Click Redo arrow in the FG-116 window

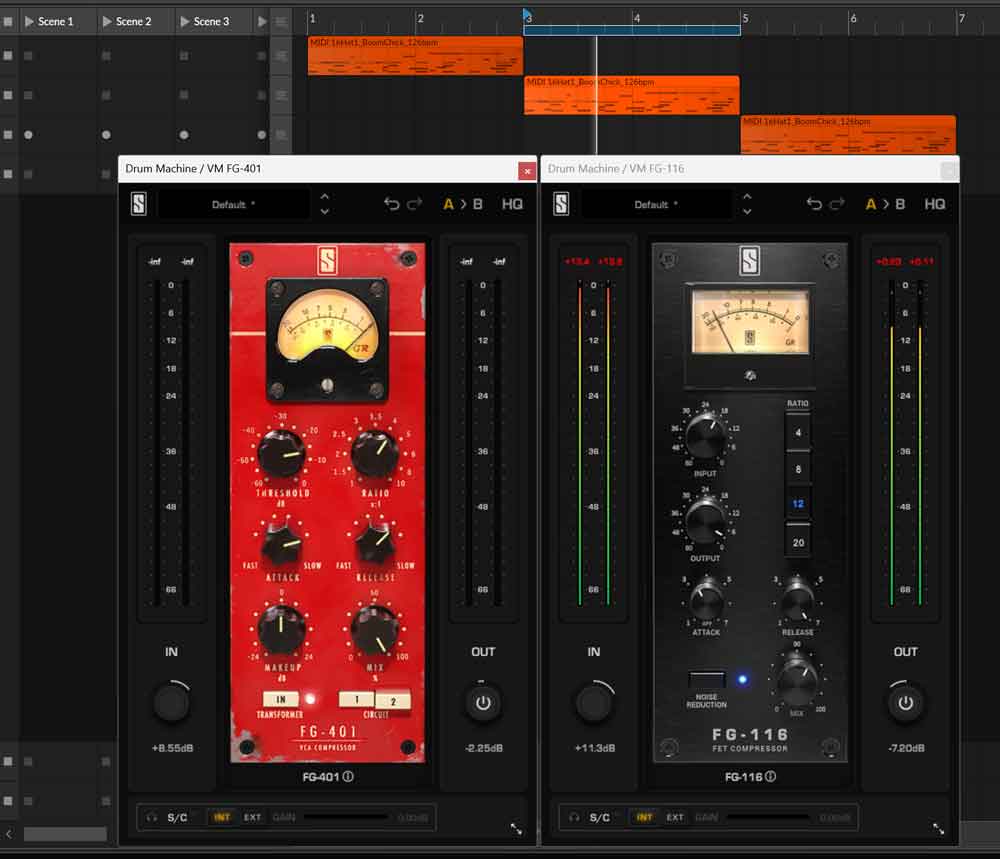tap(837, 204)
